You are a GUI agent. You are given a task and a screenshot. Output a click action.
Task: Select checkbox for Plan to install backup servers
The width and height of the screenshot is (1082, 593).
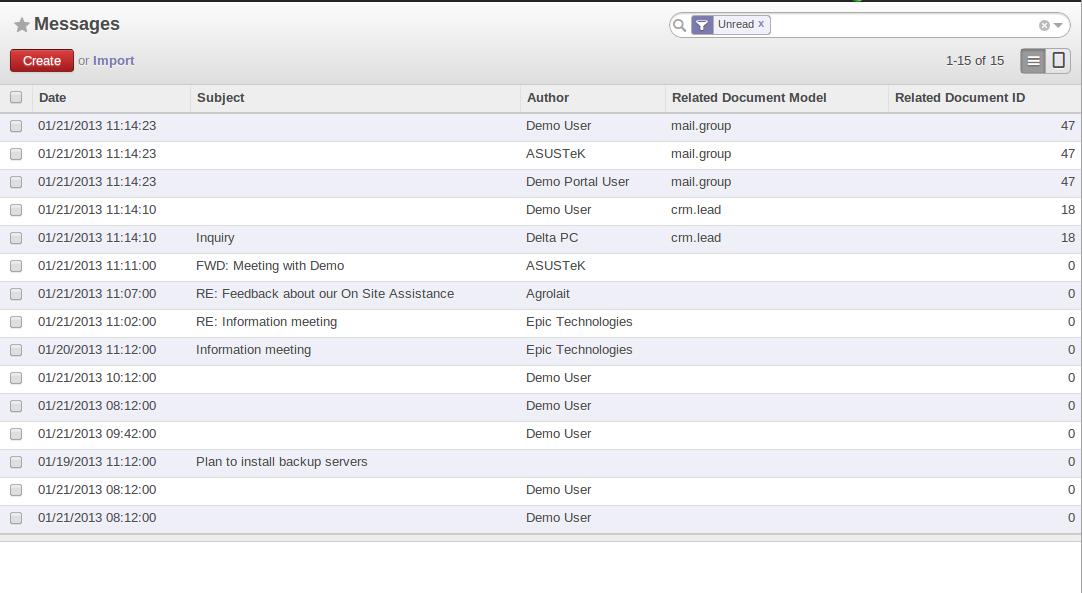pyautogui.click(x=16, y=462)
